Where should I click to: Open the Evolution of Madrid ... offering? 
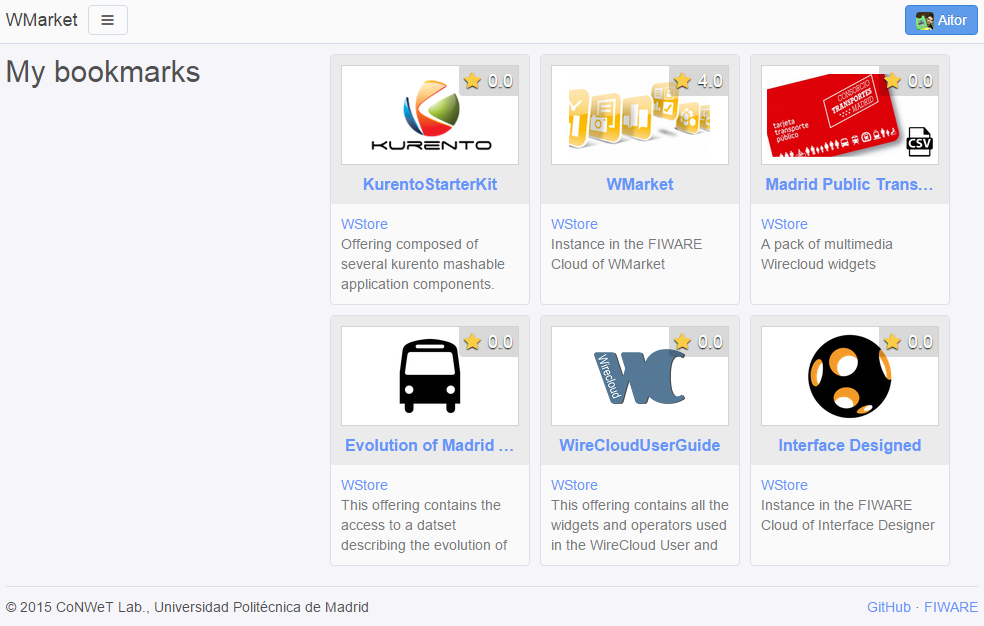click(430, 445)
